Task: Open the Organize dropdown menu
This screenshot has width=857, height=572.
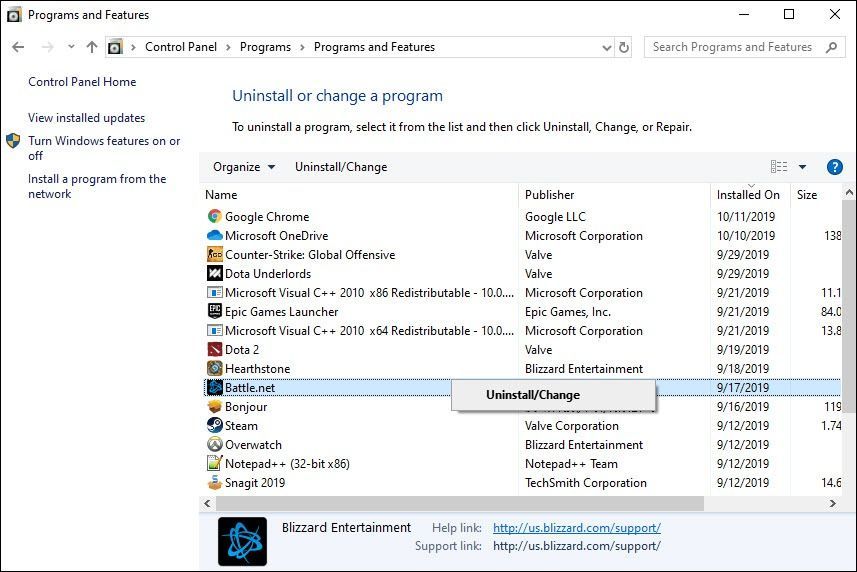Action: 244,167
